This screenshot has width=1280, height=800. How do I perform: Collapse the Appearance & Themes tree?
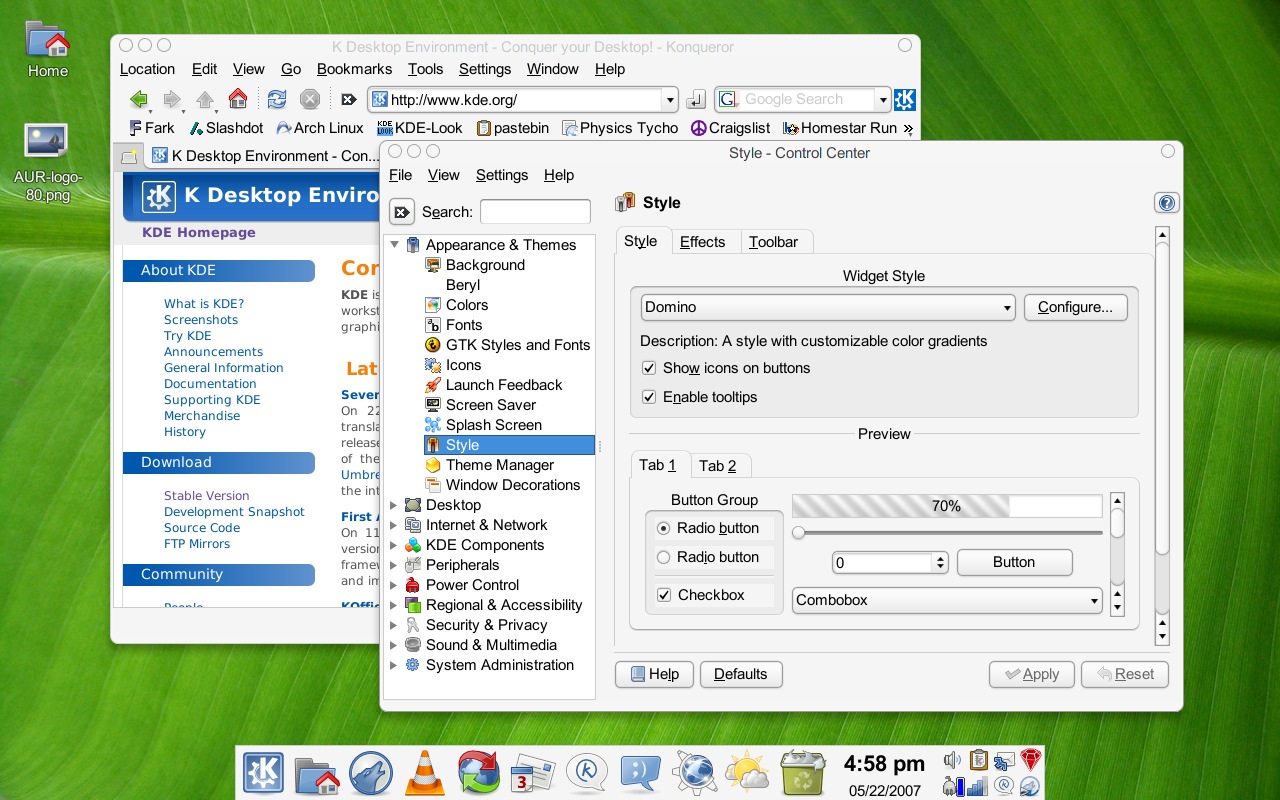point(394,245)
